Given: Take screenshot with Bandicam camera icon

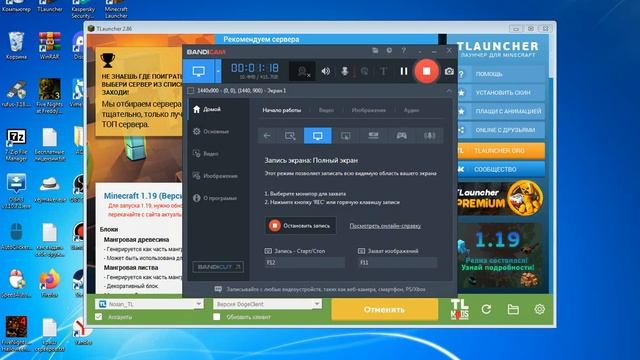Looking at the screenshot, I should coord(449,71).
